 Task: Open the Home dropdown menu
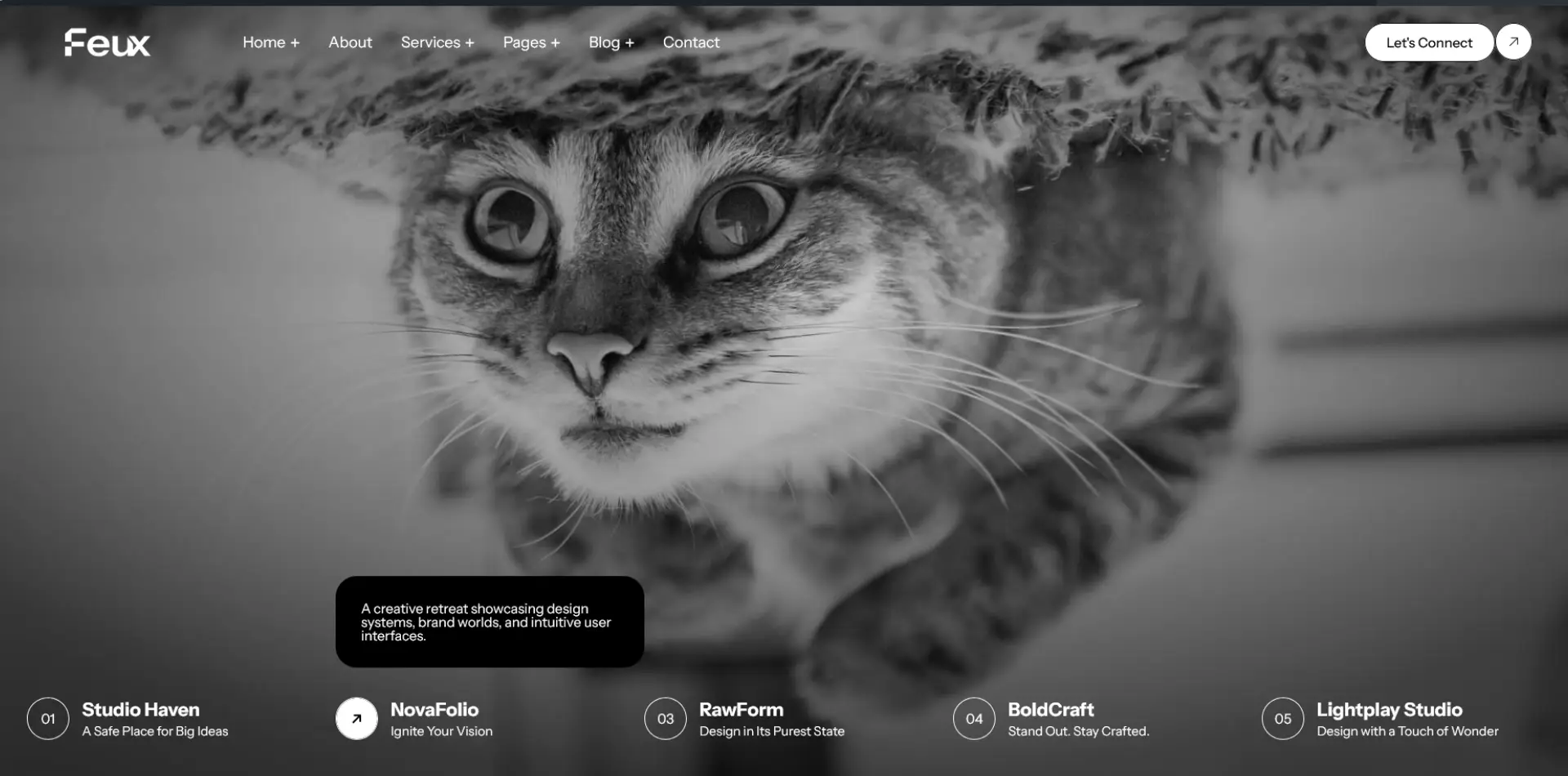point(271,42)
